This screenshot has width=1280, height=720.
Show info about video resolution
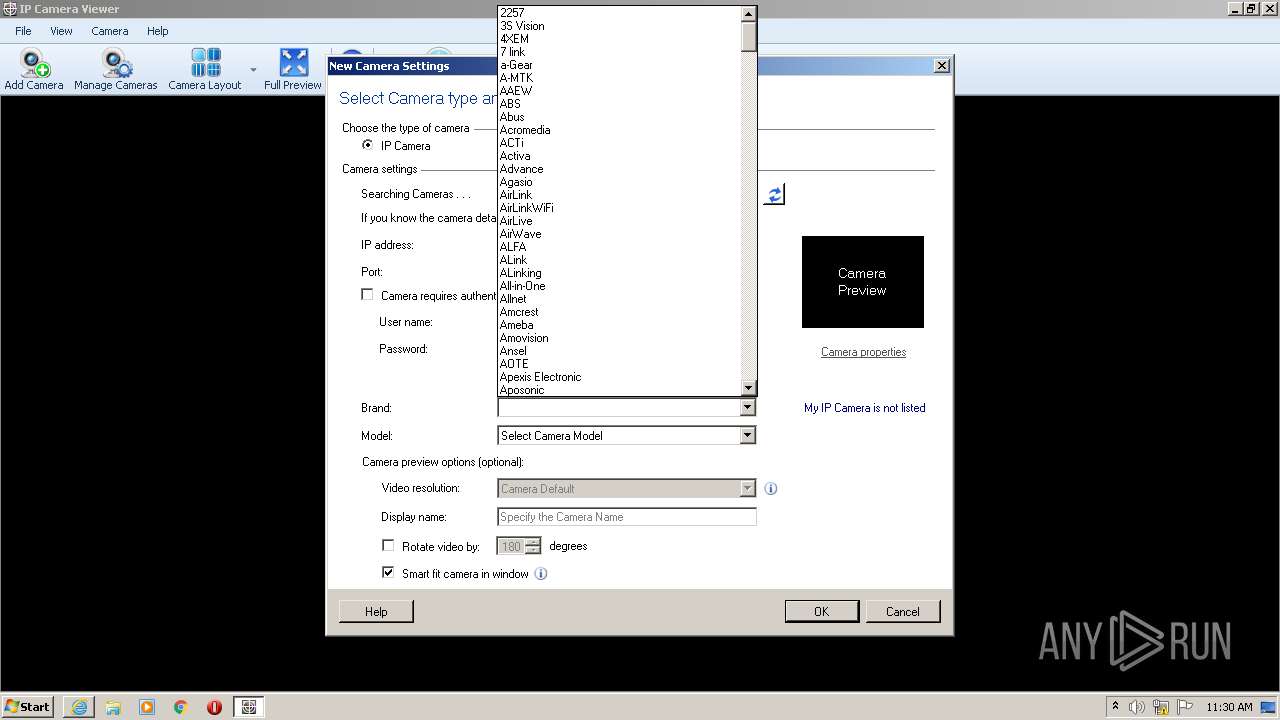(771, 489)
